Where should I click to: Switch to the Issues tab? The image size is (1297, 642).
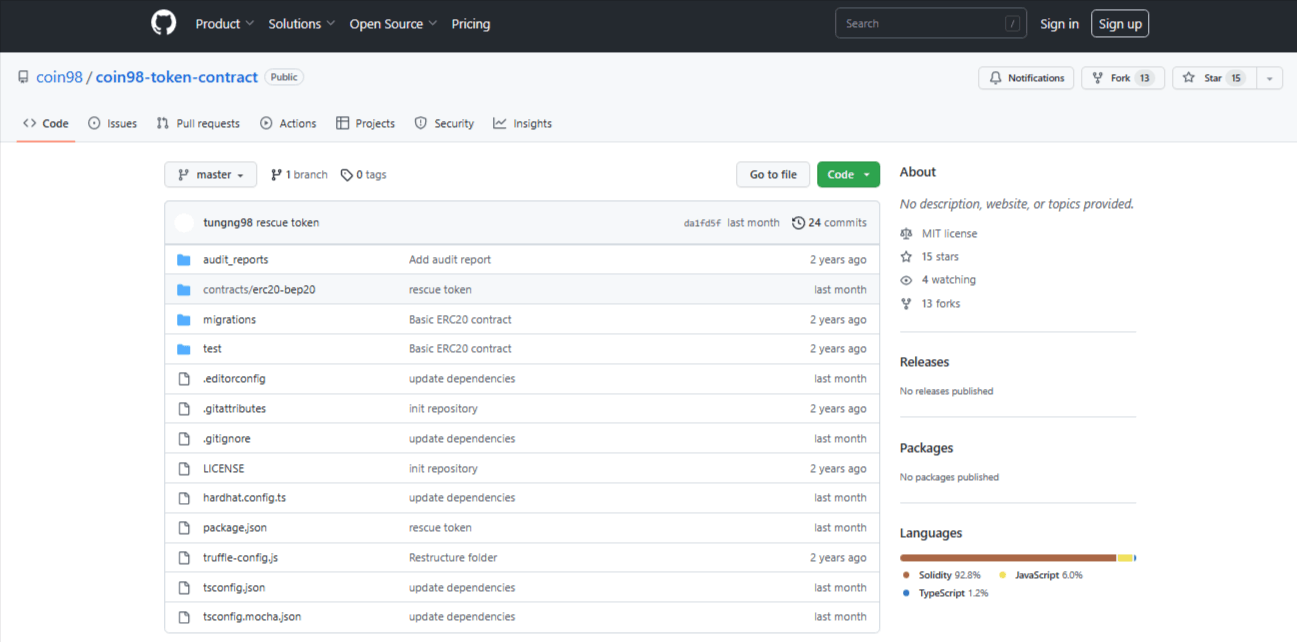(x=112, y=124)
